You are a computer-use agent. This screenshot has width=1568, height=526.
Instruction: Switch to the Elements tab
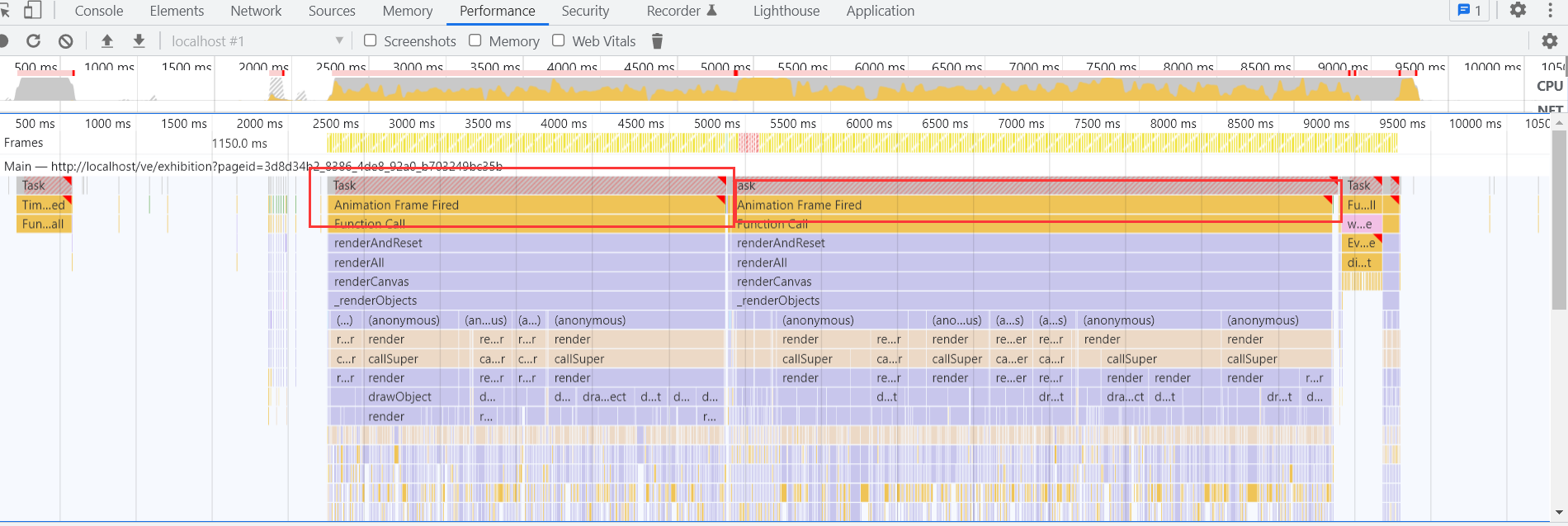point(177,11)
